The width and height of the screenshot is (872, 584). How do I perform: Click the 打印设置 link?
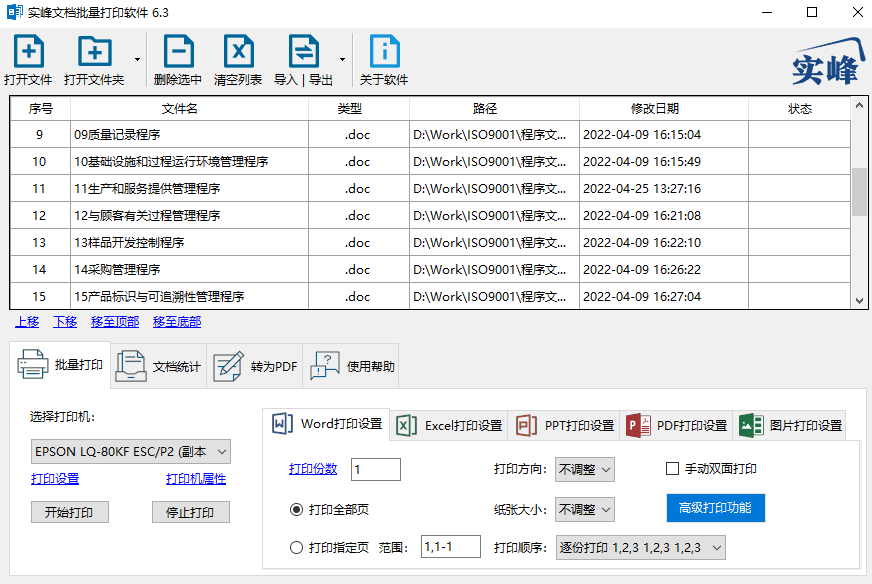(x=55, y=478)
